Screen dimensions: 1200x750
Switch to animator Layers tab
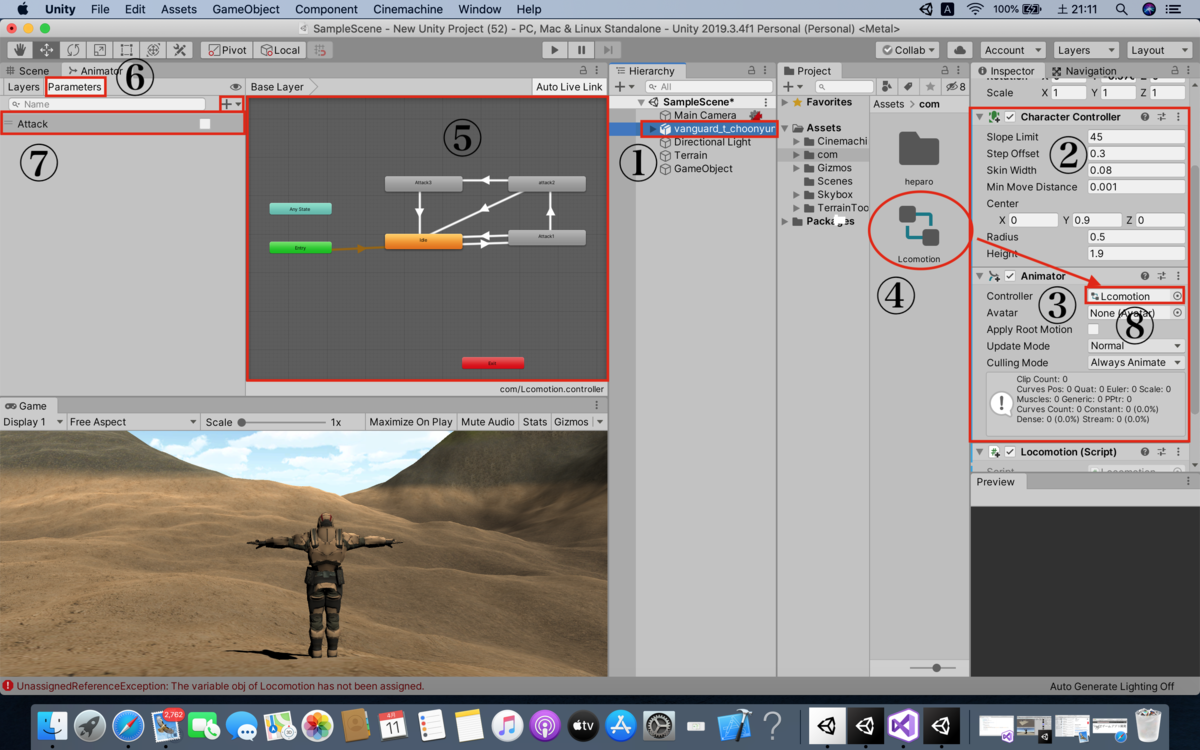23,87
